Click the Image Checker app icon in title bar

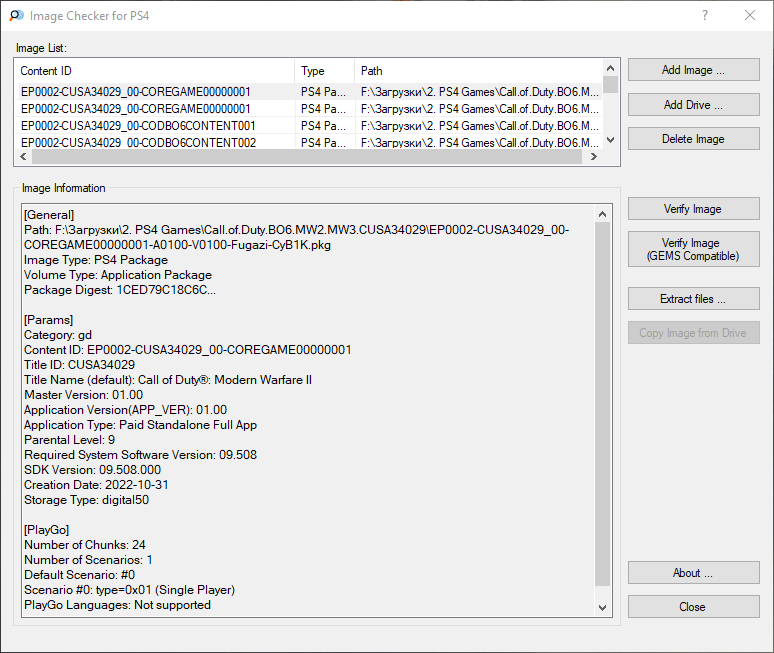tap(16, 15)
